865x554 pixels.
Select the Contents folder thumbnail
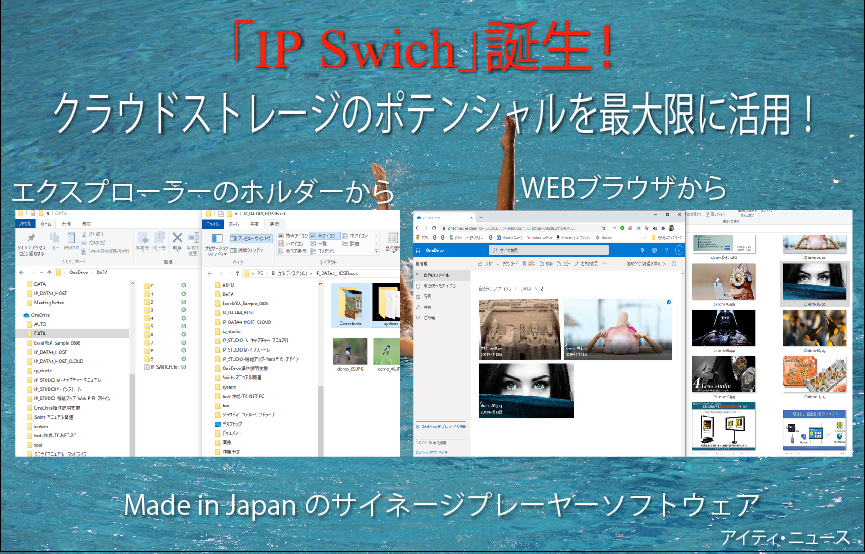351,305
